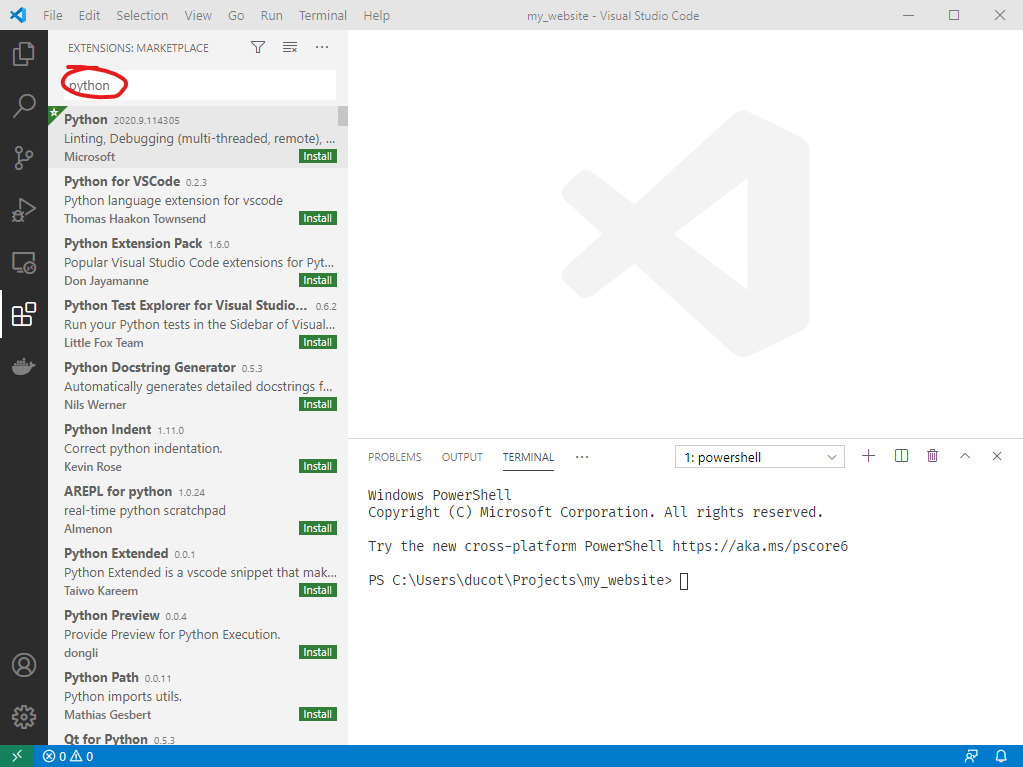This screenshot has width=1023, height=767.
Task: Open the notifications bell in status bar
Action: point(1001,756)
